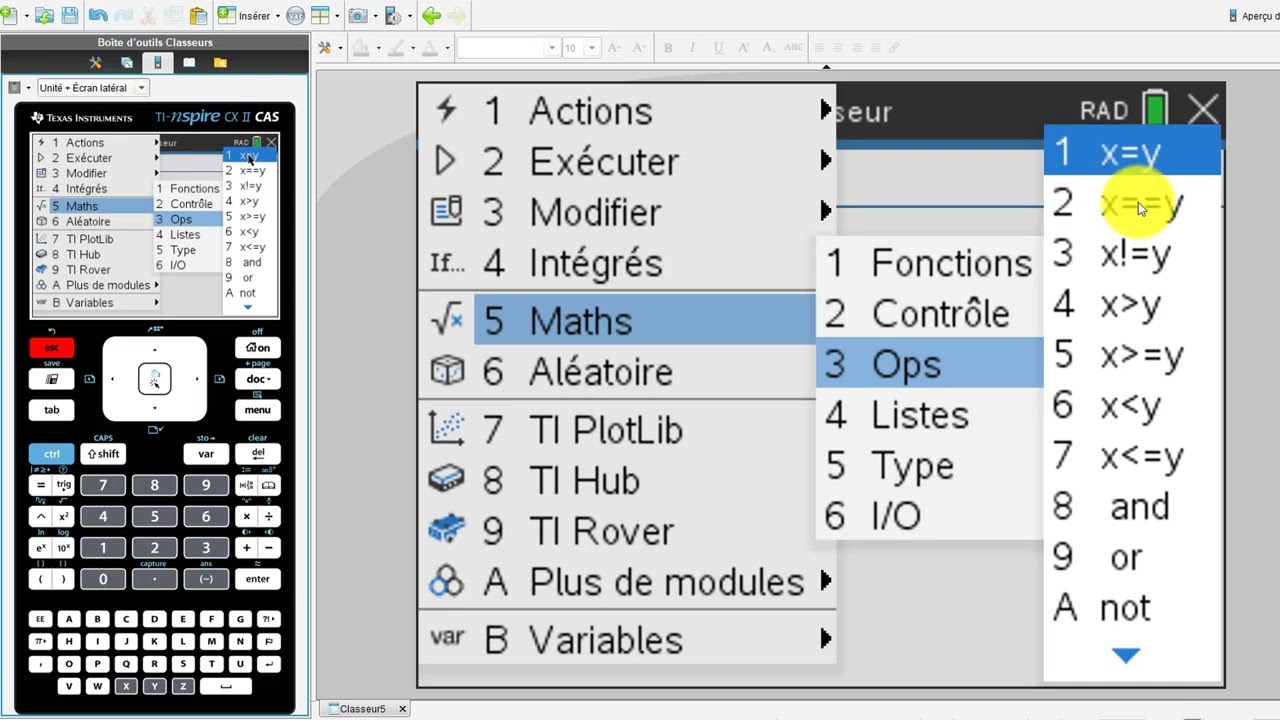The height and width of the screenshot is (720, 1280).
Task: Click the open document folder icon
Action: (x=44, y=15)
